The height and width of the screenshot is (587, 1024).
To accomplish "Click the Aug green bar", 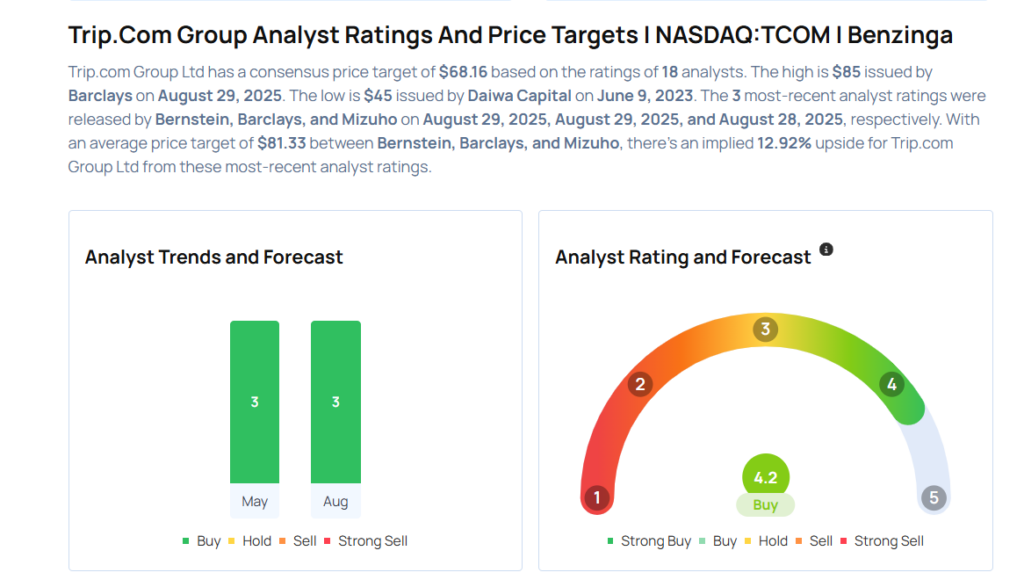I will (x=336, y=402).
